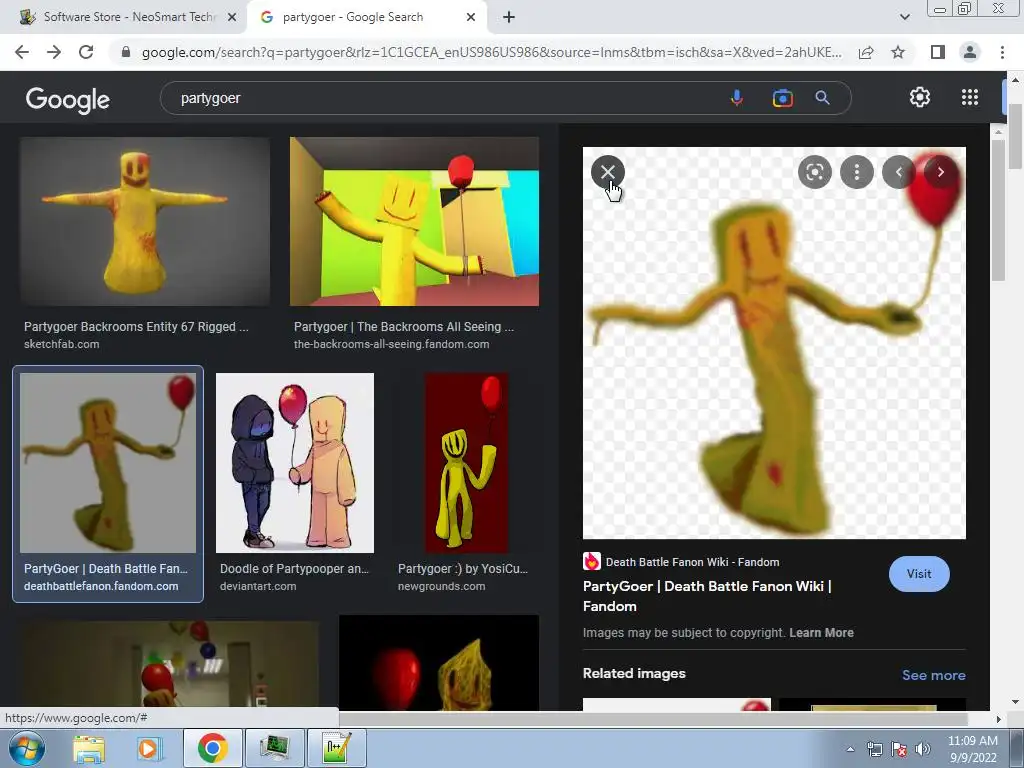Visit the Death Battle Fanon Wiki page
1024x768 pixels.
[919, 574]
